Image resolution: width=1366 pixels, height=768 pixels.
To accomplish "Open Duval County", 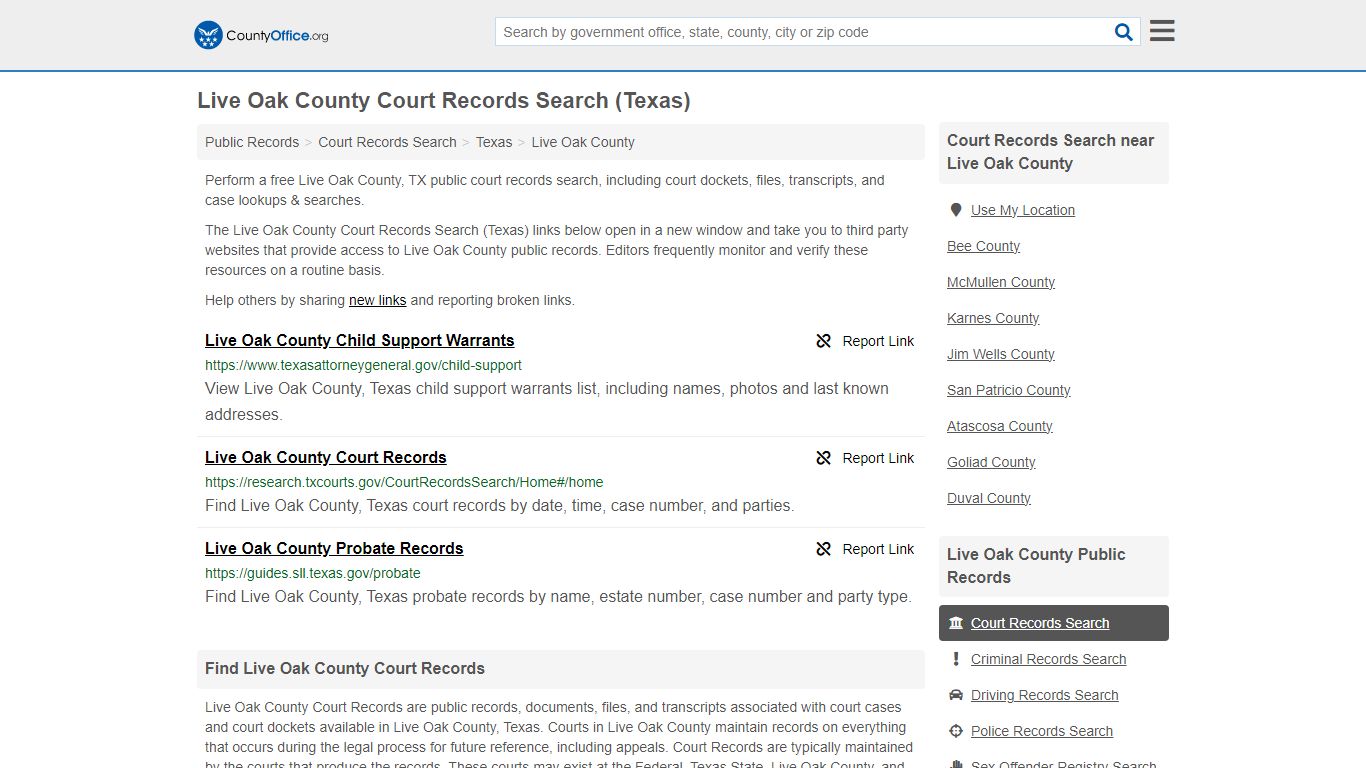I will tap(989, 498).
